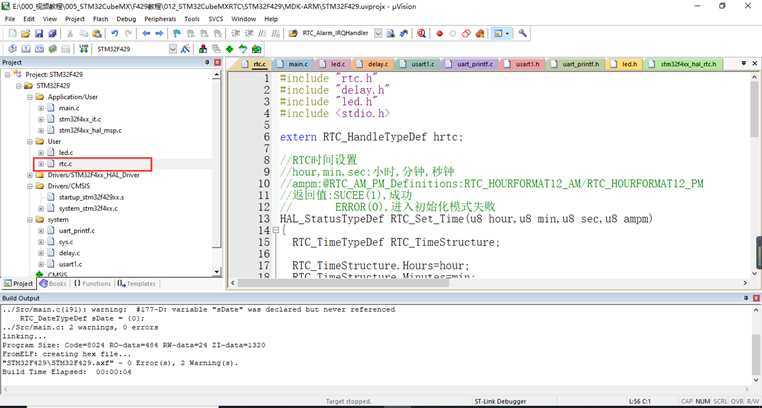Select stm32f4xx_it.c in the project tree
This screenshot has width=762, height=408.
pos(80,119)
